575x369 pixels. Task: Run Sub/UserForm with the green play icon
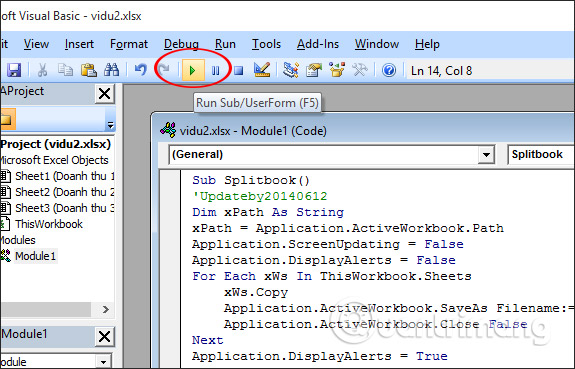pyautogui.click(x=193, y=70)
